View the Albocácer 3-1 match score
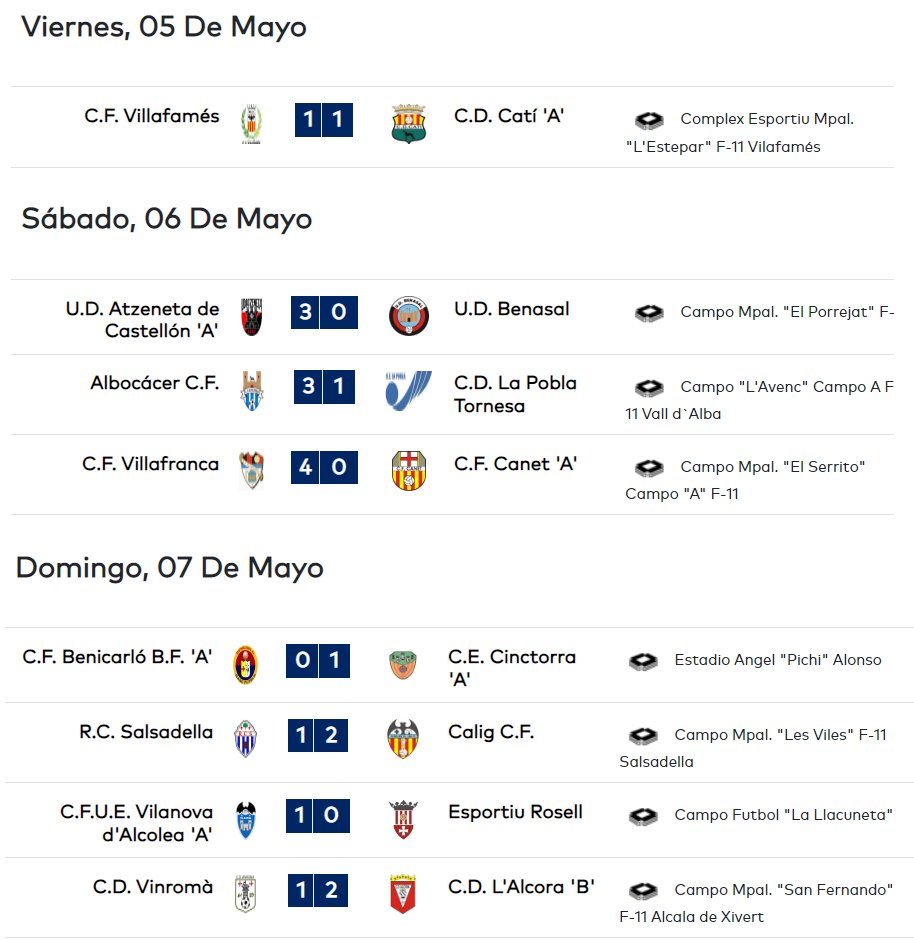This screenshot has height=940, width=914. click(324, 387)
